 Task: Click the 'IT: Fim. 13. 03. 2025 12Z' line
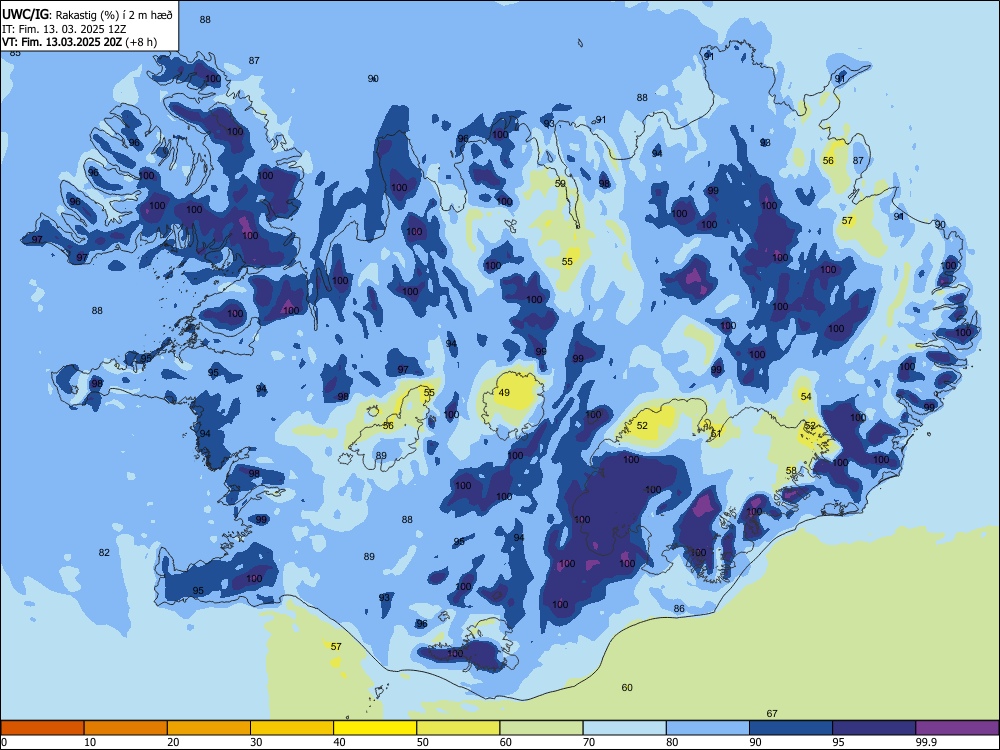tap(64, 29)
